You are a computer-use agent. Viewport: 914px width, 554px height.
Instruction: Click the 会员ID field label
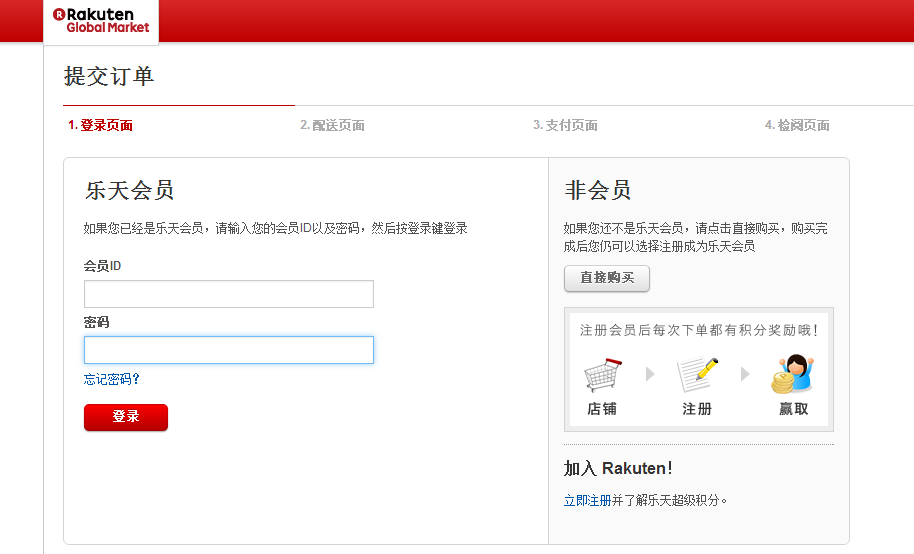pos(102,266)
